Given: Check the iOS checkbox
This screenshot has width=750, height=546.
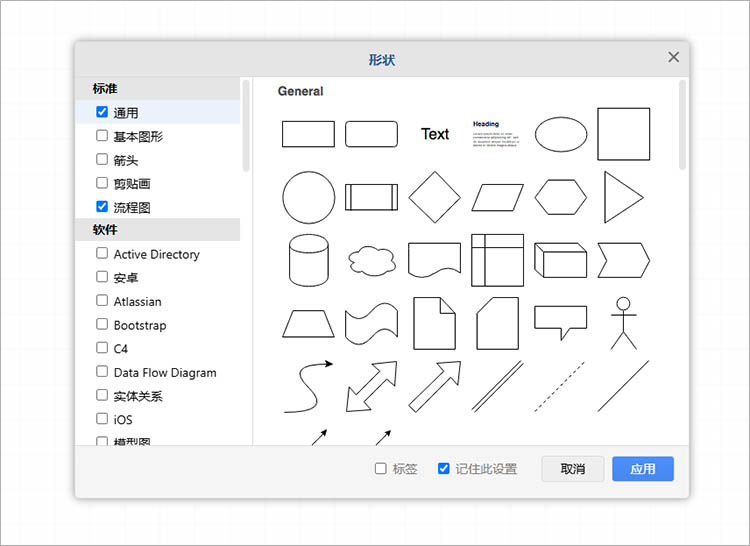Looking at the screenshot, I should pyautogui.click(x=102, y=418).
